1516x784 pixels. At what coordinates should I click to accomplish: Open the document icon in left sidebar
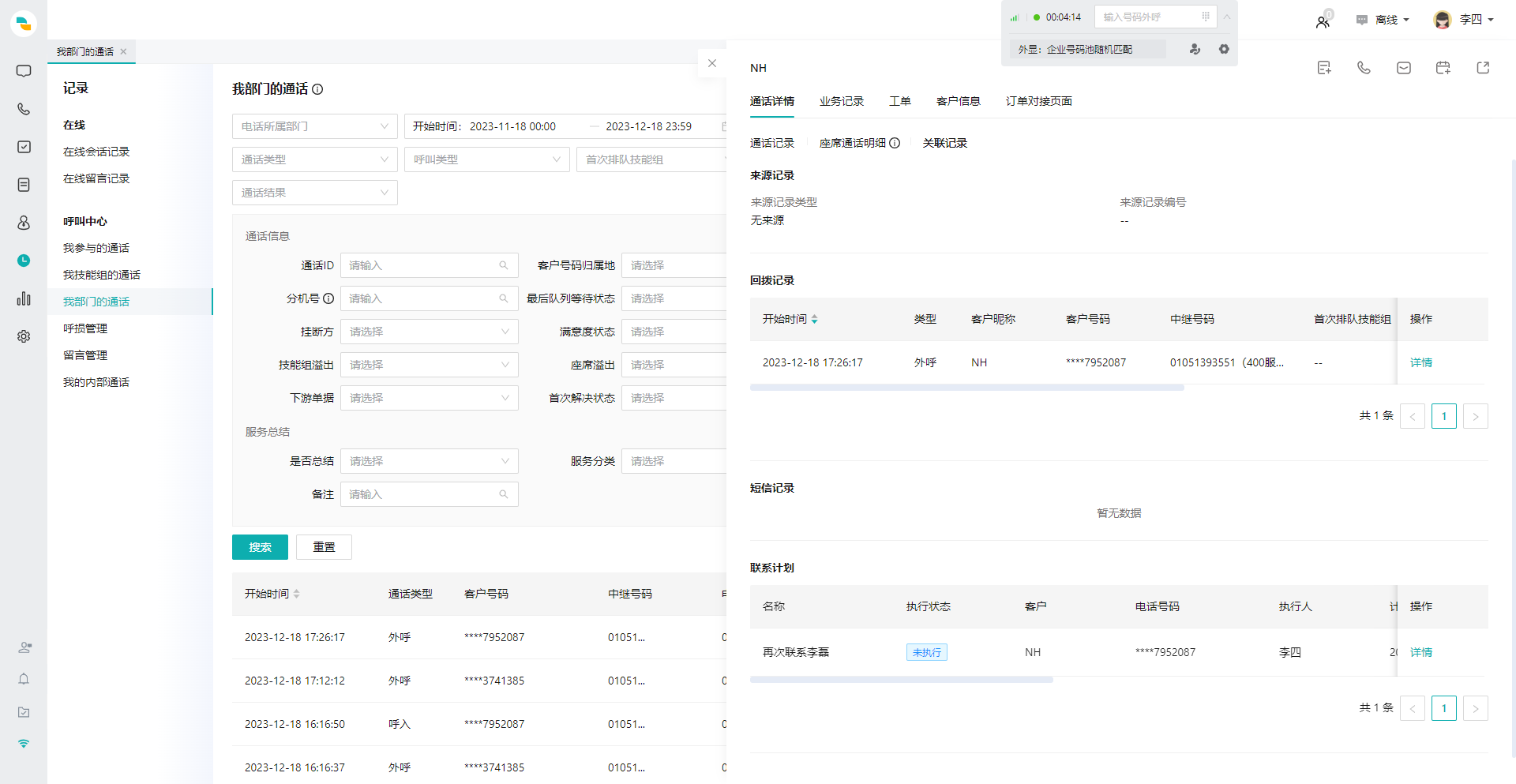click(24, 185)
